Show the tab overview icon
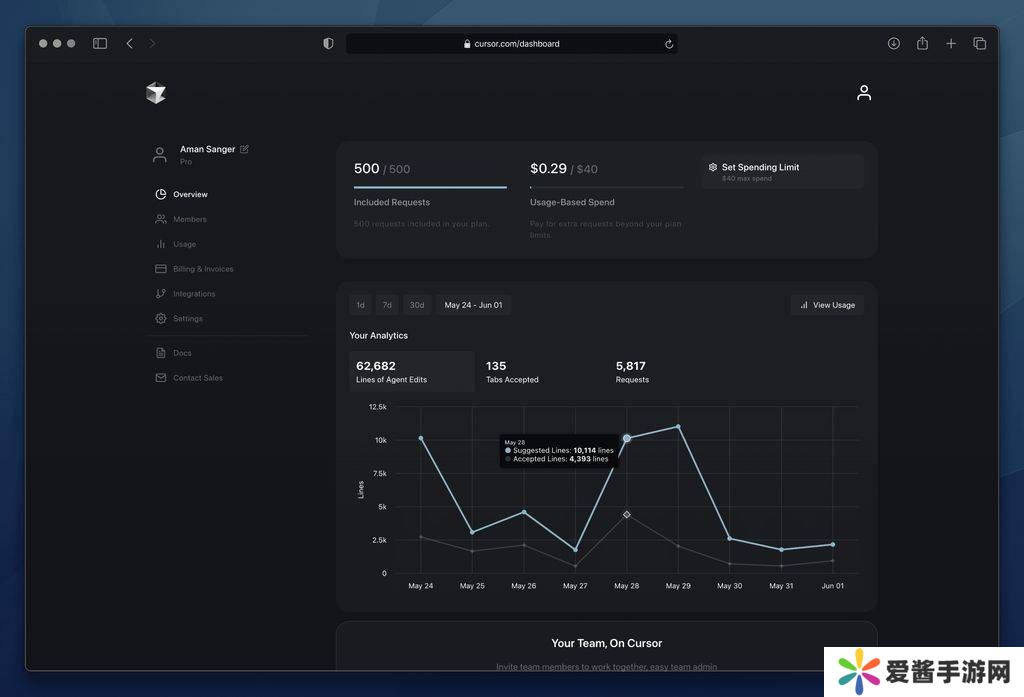This screenshot has width=1024, height=697. (979, 44)
